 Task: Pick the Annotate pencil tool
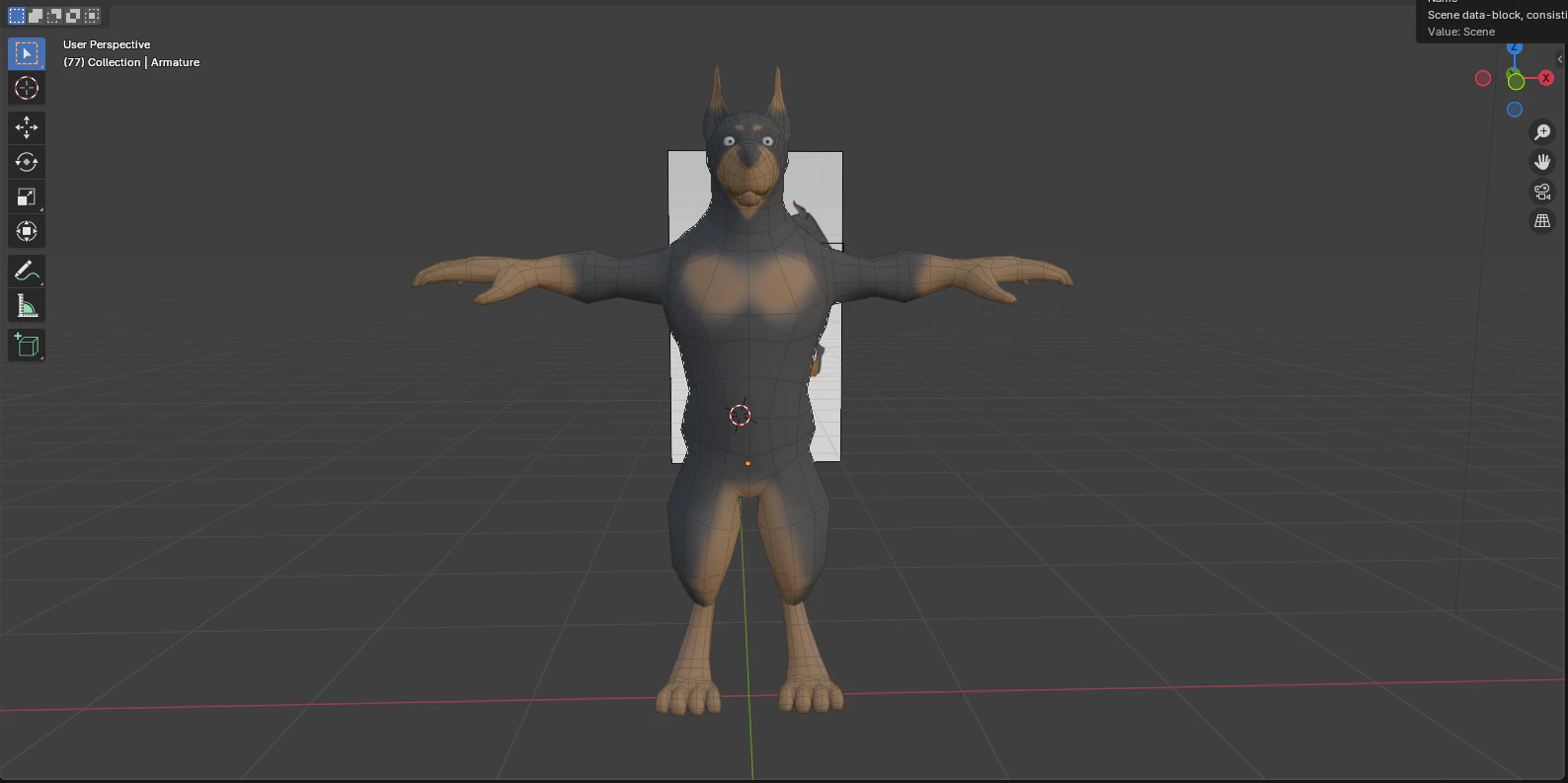[x=27, y=271]
